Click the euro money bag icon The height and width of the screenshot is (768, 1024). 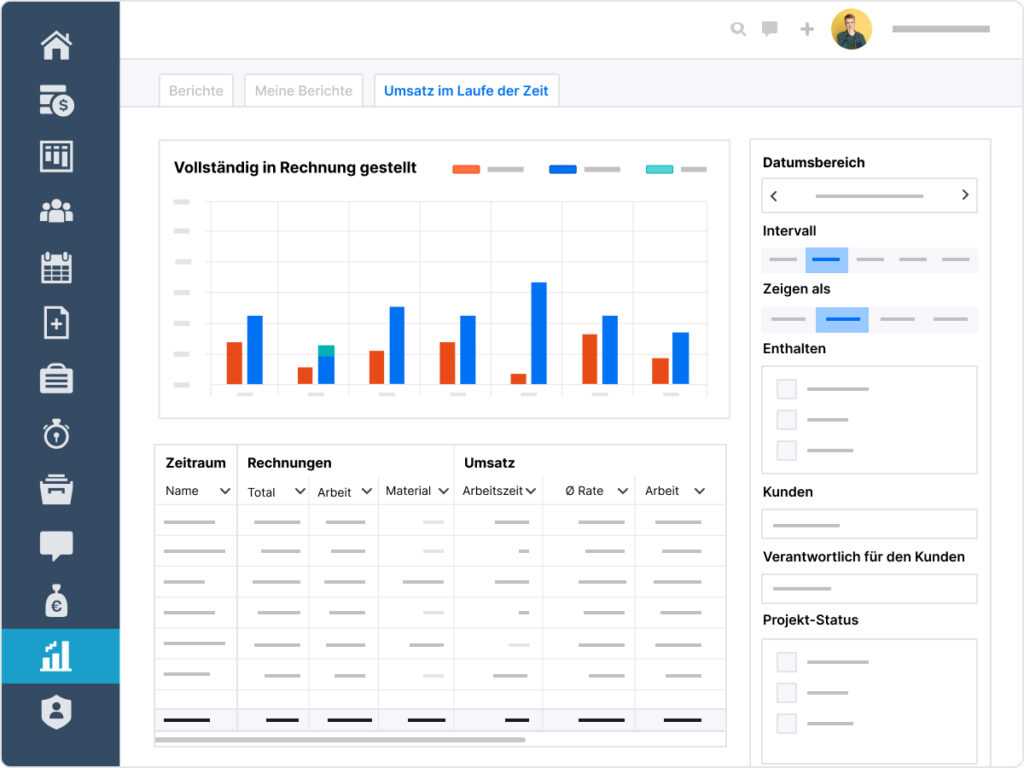pos(56,601)
